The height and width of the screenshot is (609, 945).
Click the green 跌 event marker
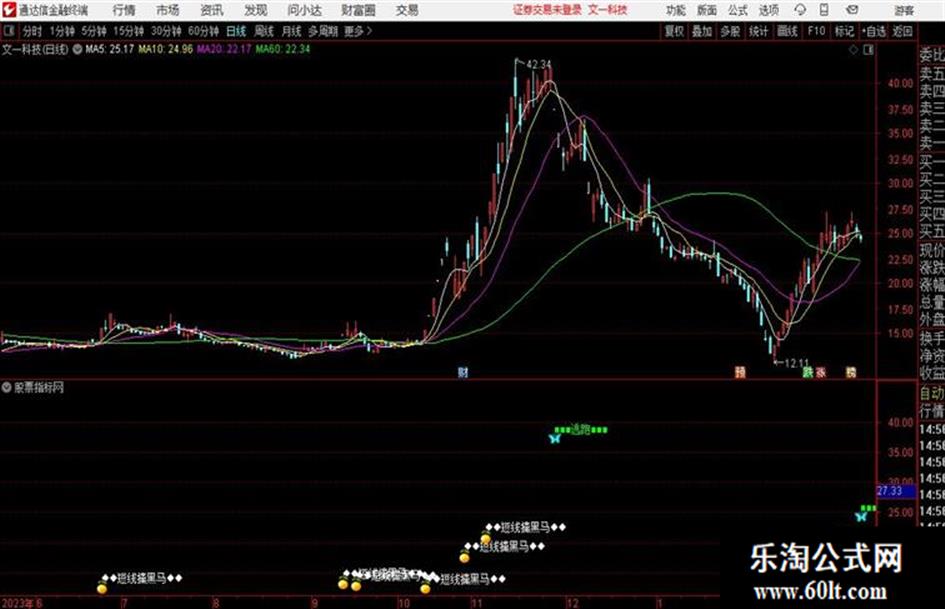[808, 373]
